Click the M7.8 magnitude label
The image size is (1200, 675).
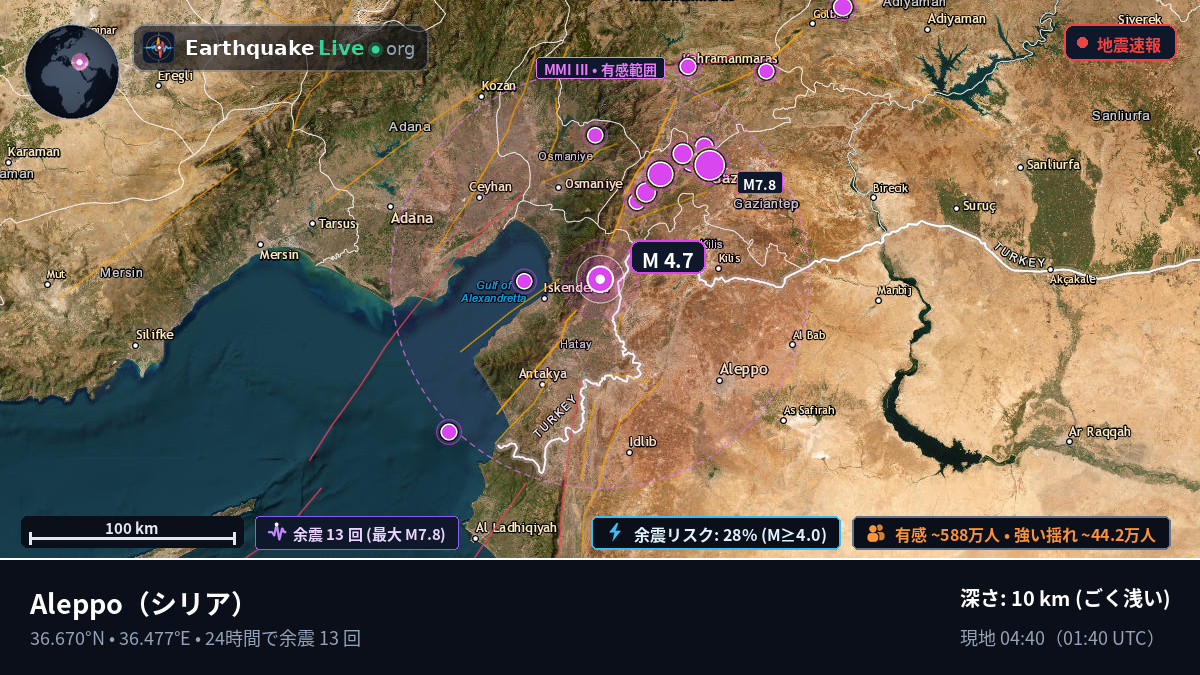760,184
